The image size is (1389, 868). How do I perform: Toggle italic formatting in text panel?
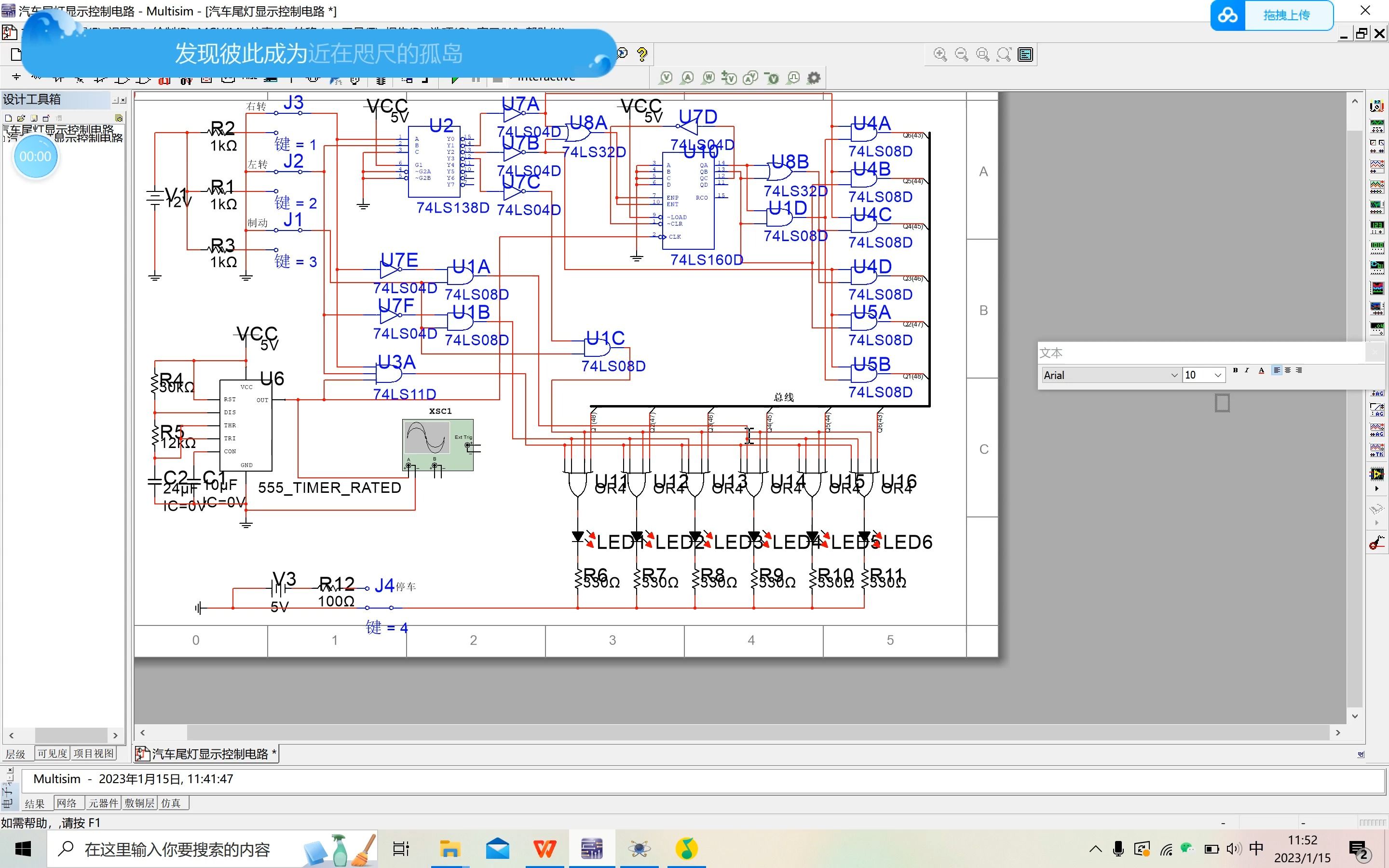click(x=1247, y=370)
